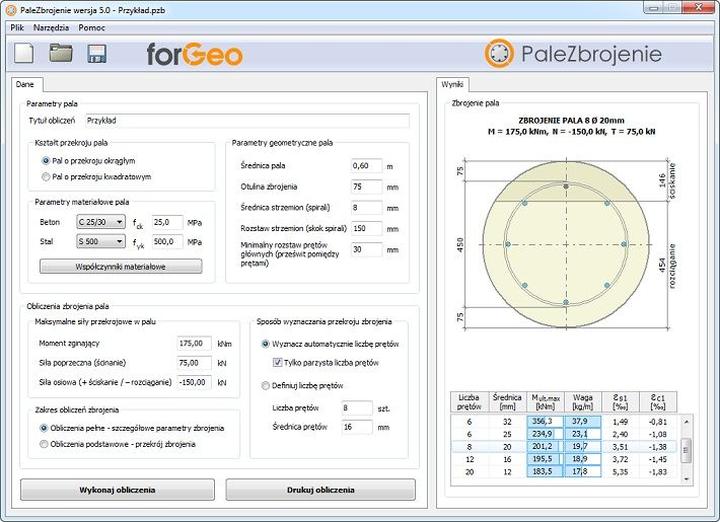Open the Plik menu
This screenshot has width=720, height=522.
(16, 27)
